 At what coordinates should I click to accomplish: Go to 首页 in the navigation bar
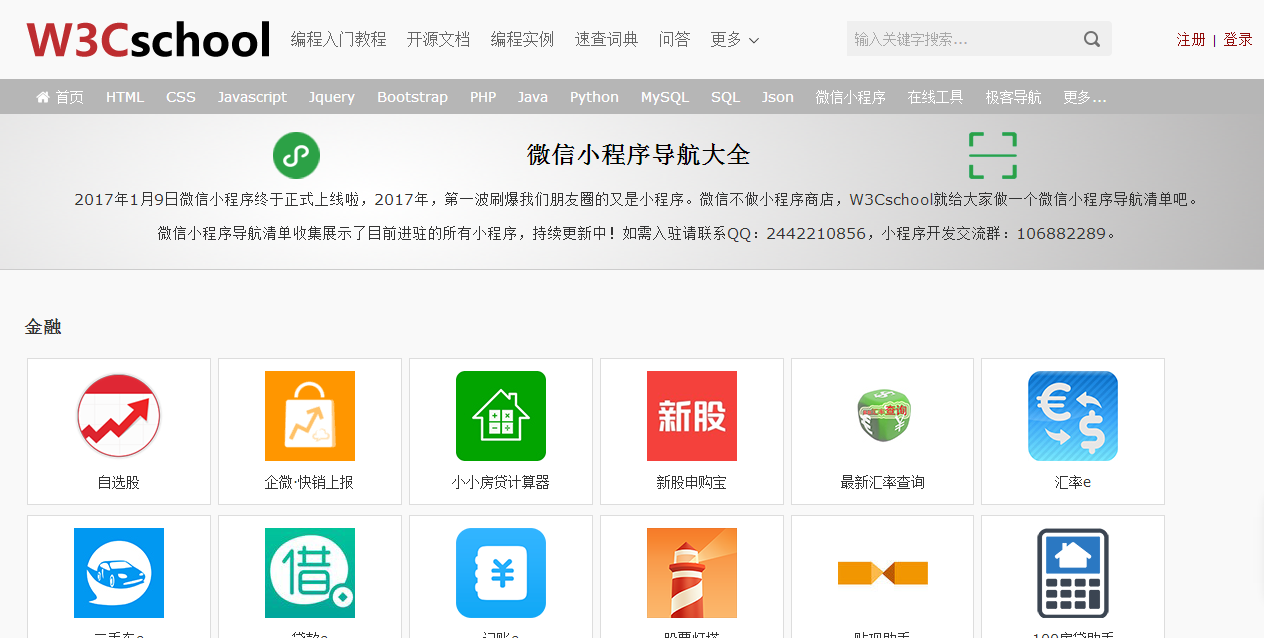pos(60,97)
